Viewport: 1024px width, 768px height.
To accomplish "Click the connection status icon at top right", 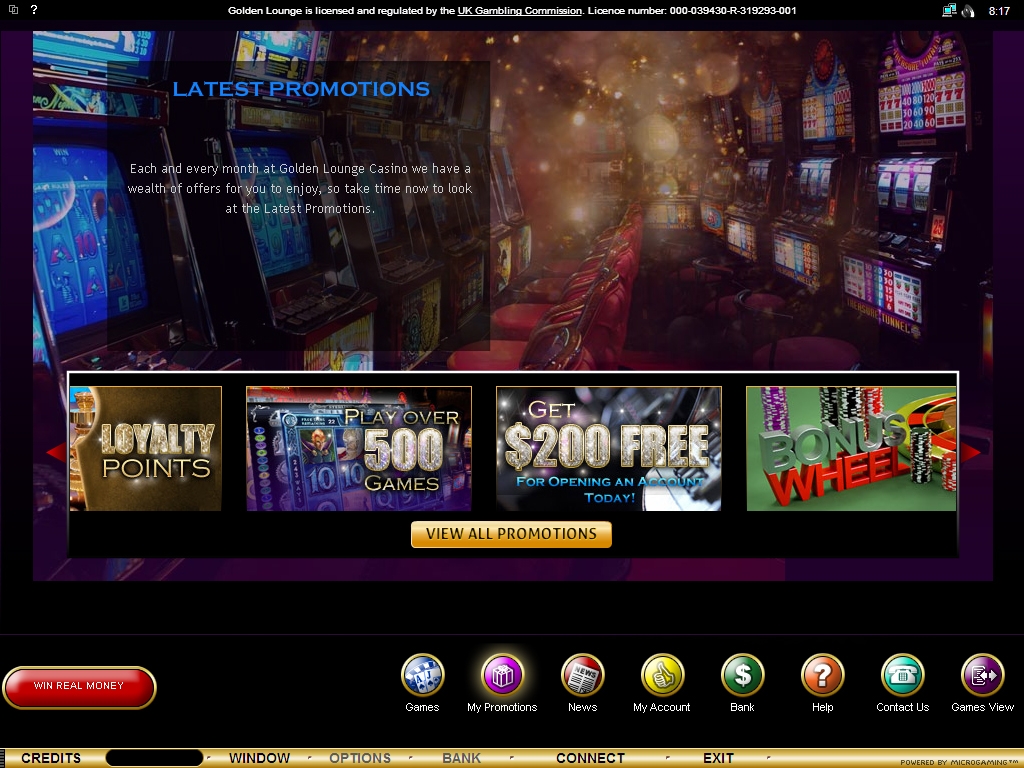I will click(x=948, y=11).
